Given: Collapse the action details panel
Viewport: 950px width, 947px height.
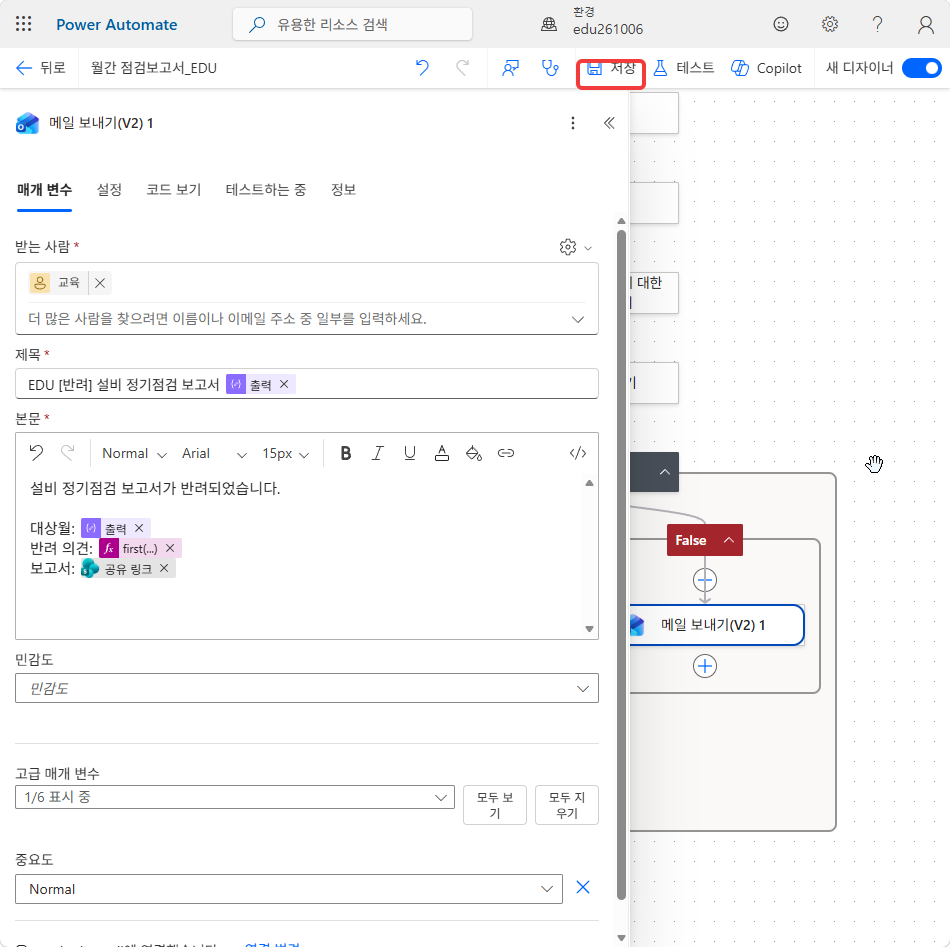Looking at the screenshot, I should click(610, 123).
